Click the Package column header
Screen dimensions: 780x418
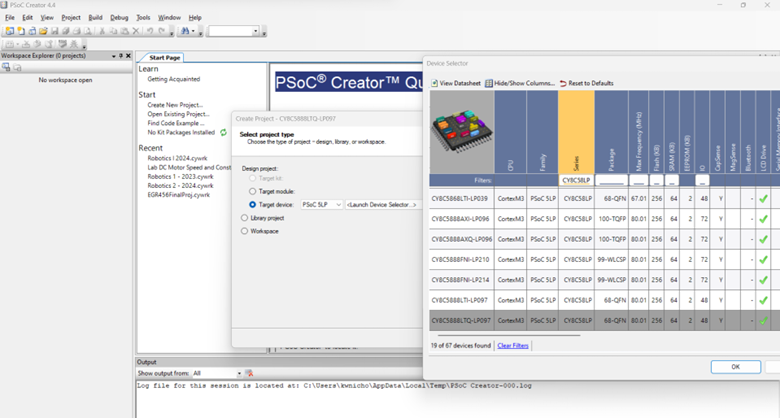[611, 132]
